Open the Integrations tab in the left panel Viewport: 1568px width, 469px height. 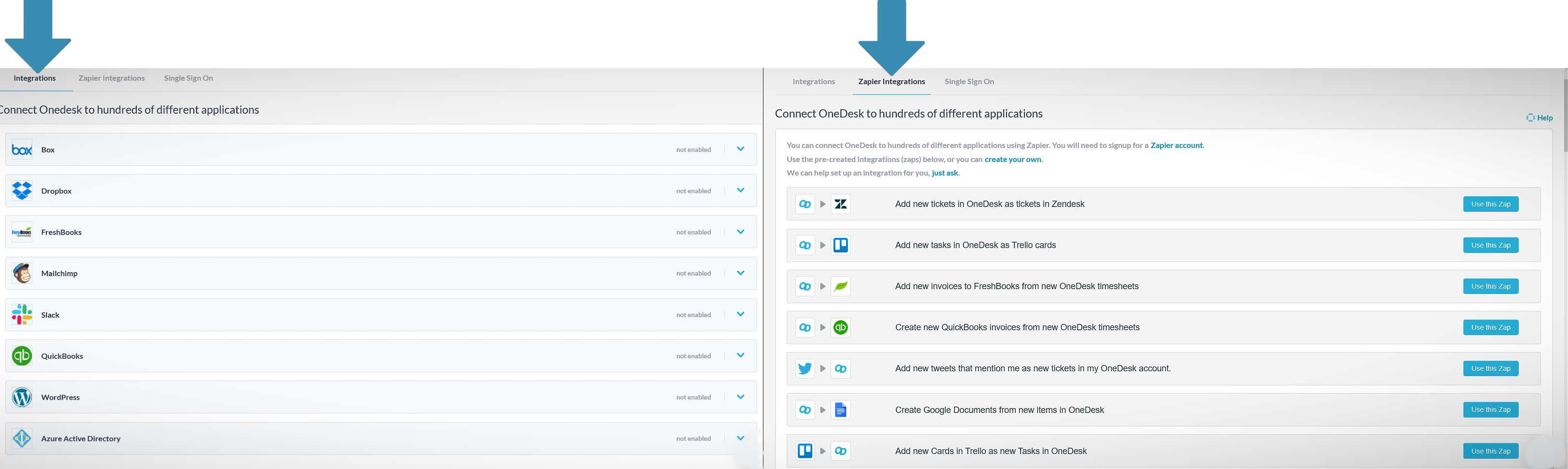(x=35, y=78)
